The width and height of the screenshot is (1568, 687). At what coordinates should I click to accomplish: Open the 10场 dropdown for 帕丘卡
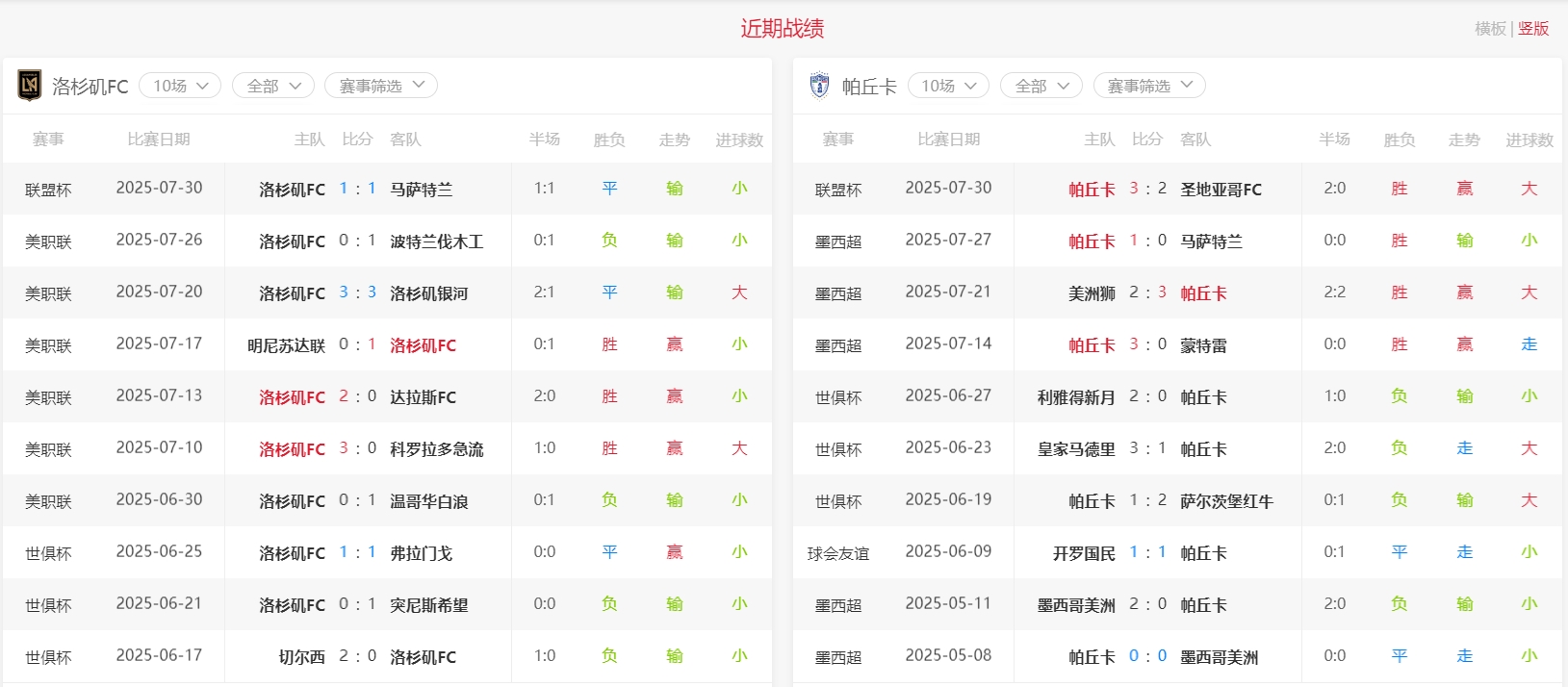click(x=948, y=86)
